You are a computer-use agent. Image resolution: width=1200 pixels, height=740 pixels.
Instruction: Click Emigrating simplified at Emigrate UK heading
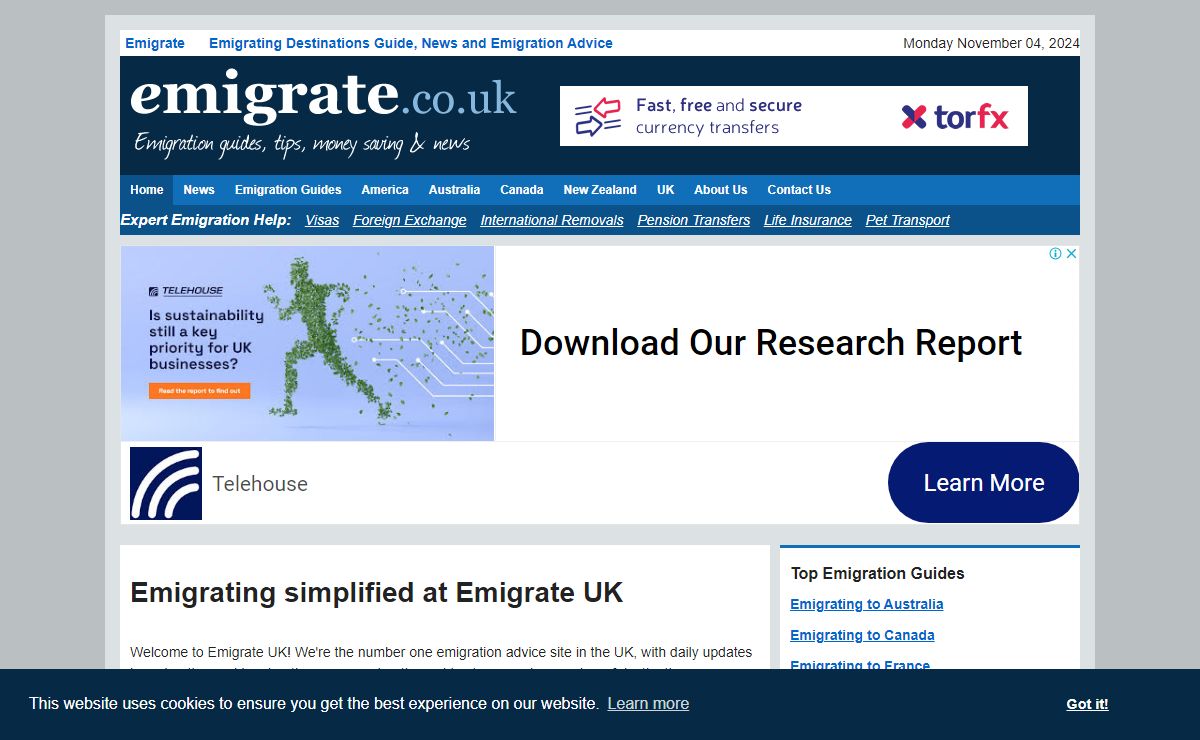coord(377,592)
